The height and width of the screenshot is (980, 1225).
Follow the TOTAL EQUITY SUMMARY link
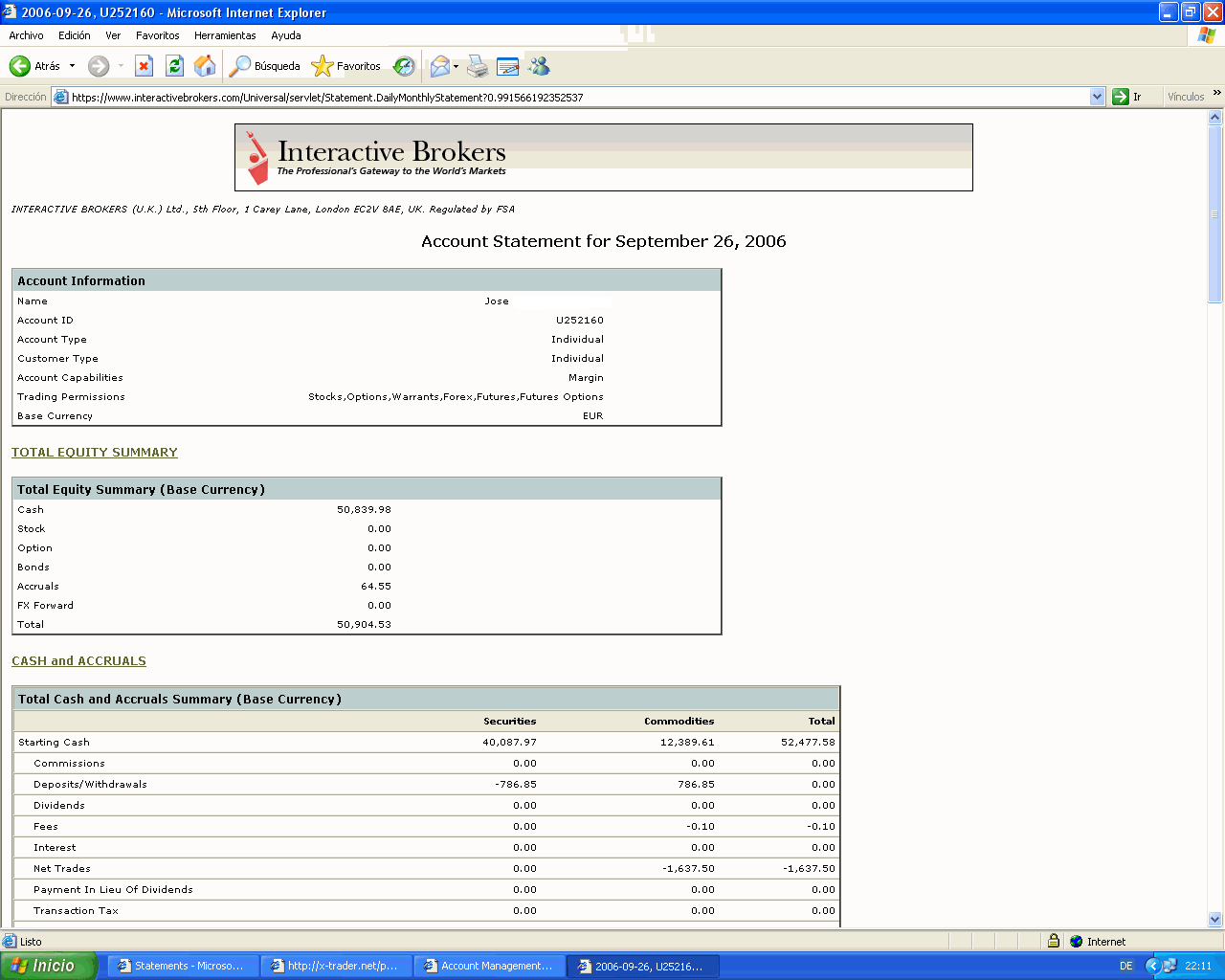tap(95, 453)
